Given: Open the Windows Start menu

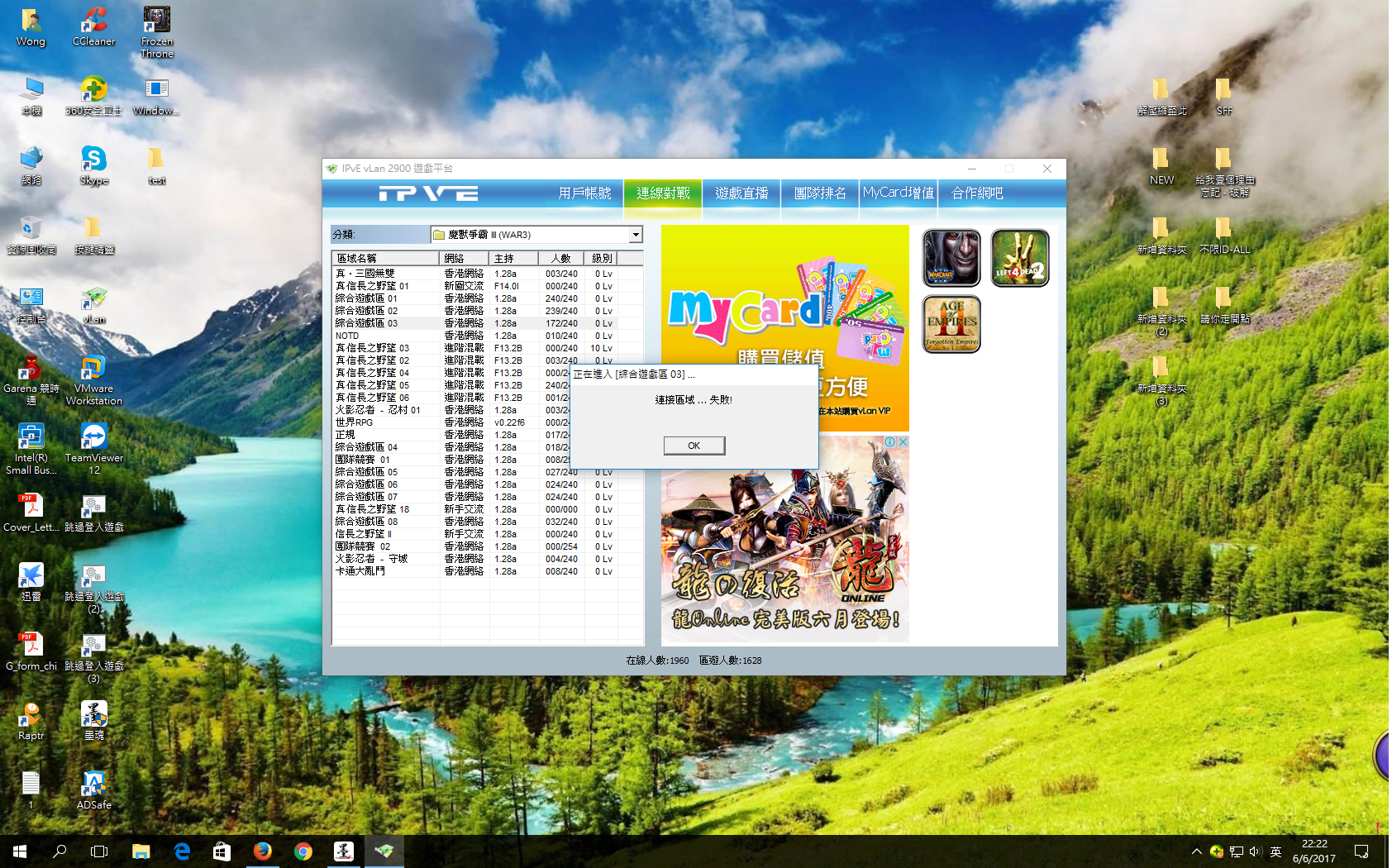Looking at the screenshot, I should pos(20,851).
